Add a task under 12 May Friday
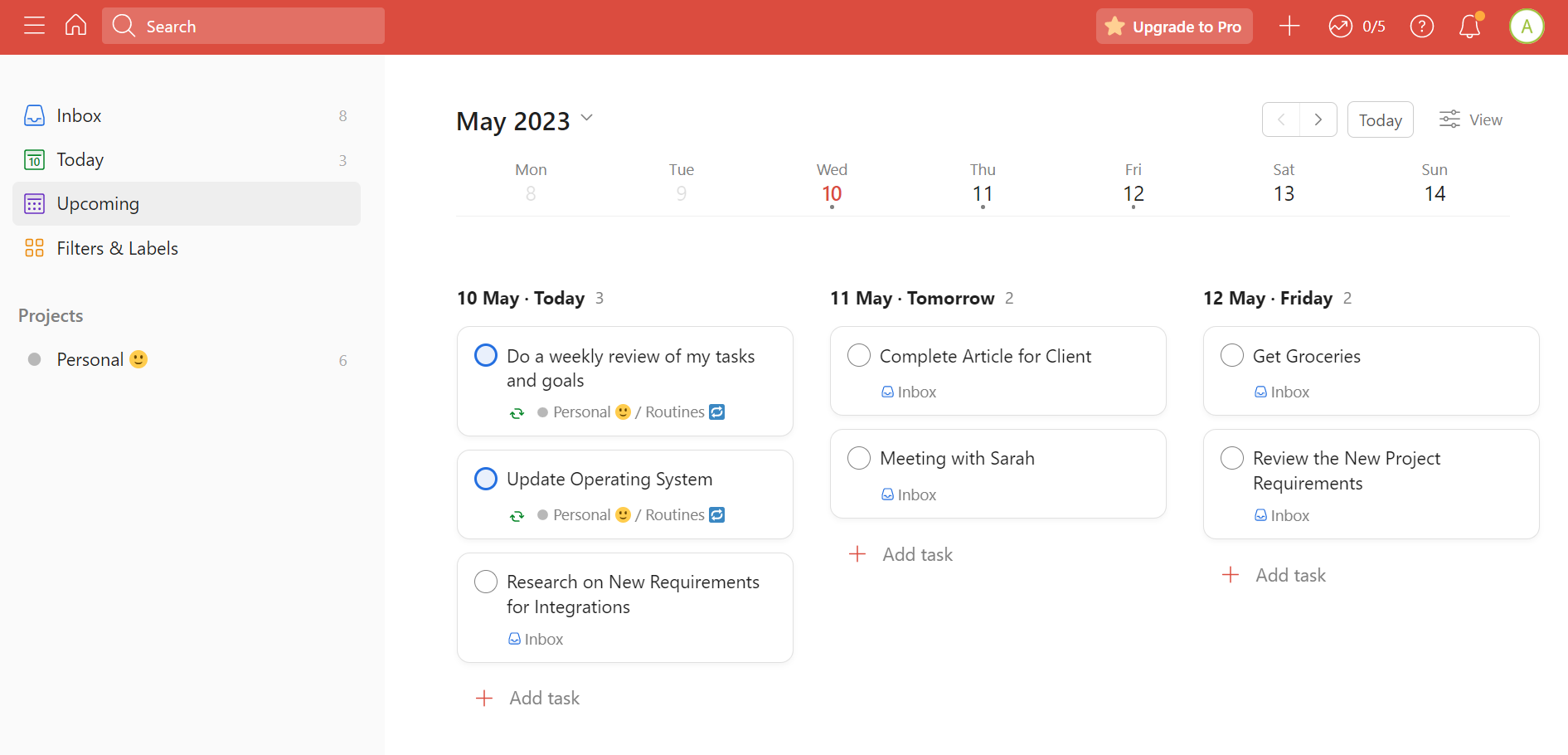The width and height of the screenshot is (1568, 755). (1274, 574)
